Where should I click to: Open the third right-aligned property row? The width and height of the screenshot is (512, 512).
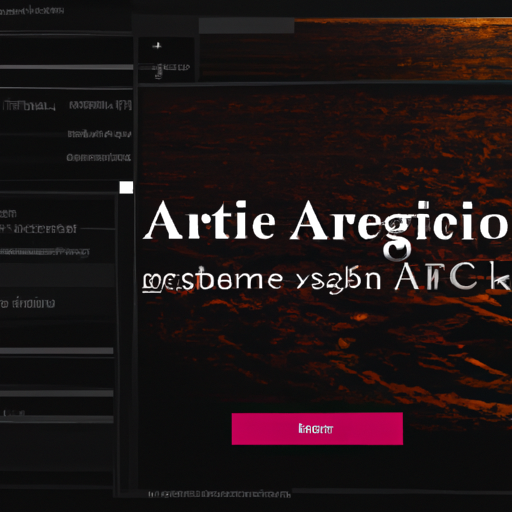tap(98, 157)
